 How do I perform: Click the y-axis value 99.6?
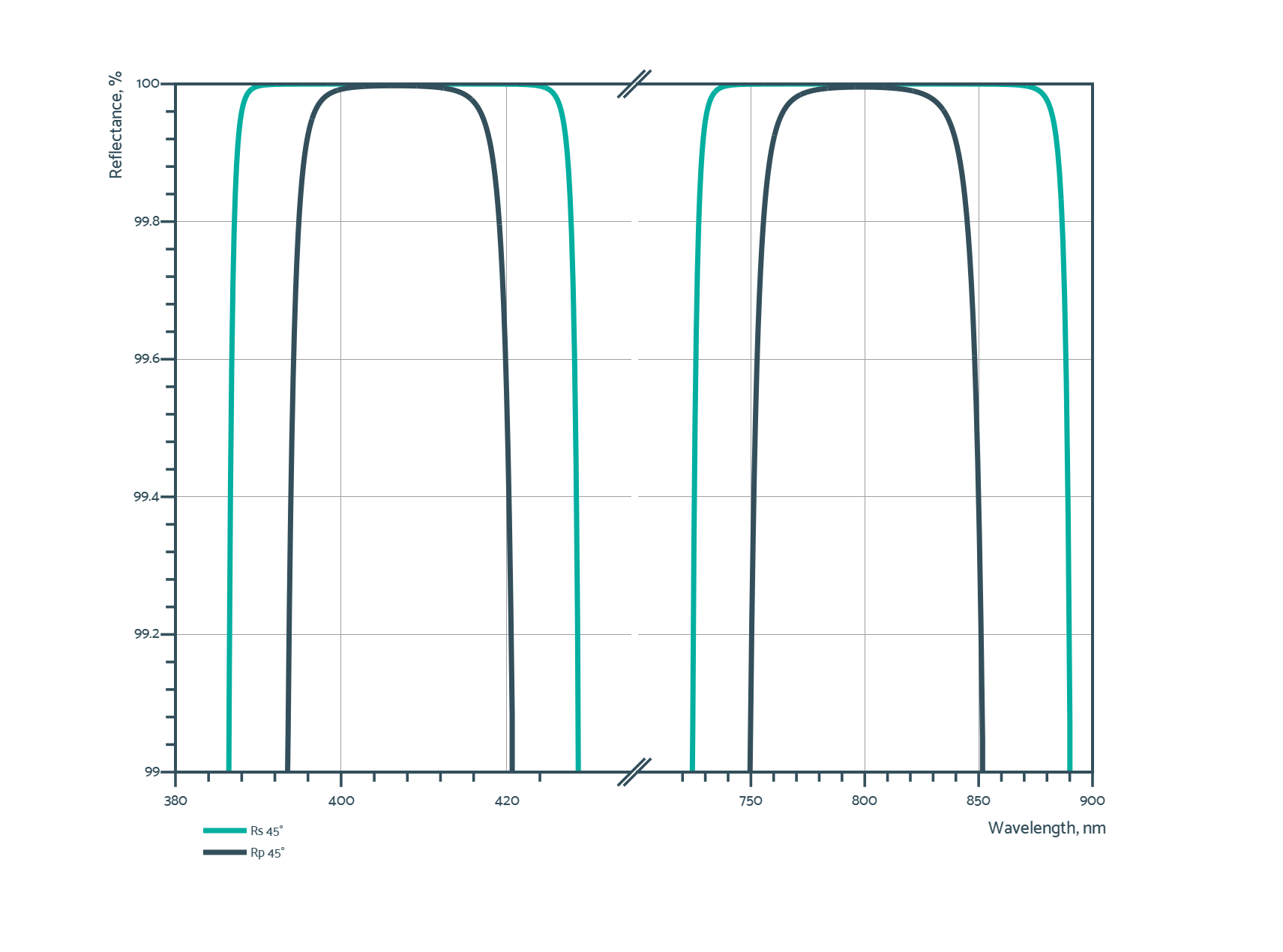[146, 359]
